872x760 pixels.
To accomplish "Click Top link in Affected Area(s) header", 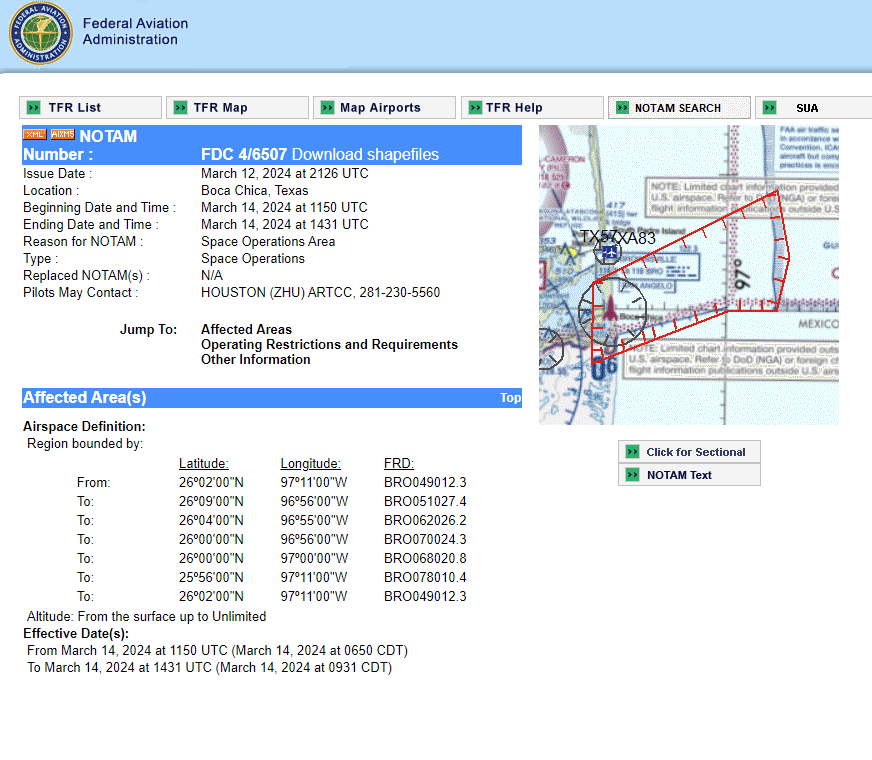I will pos(510,398).
